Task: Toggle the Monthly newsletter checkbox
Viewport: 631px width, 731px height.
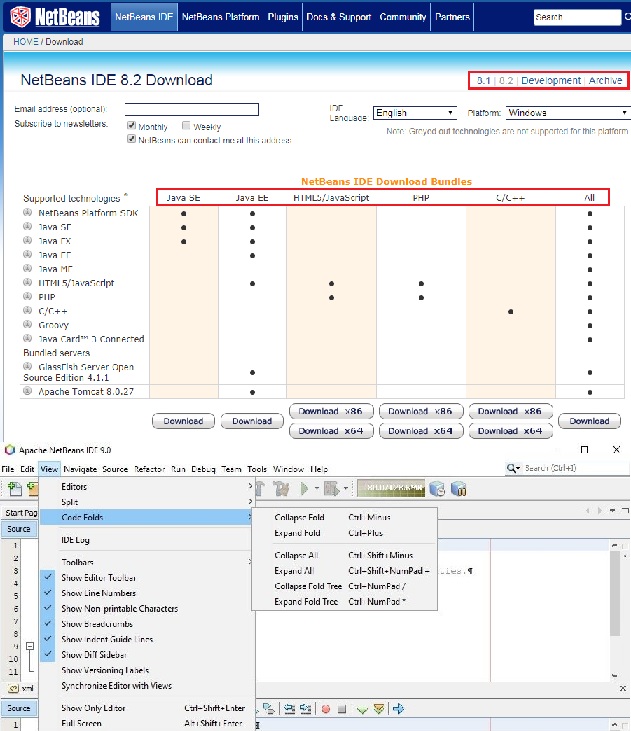Action: click(132, 125)
